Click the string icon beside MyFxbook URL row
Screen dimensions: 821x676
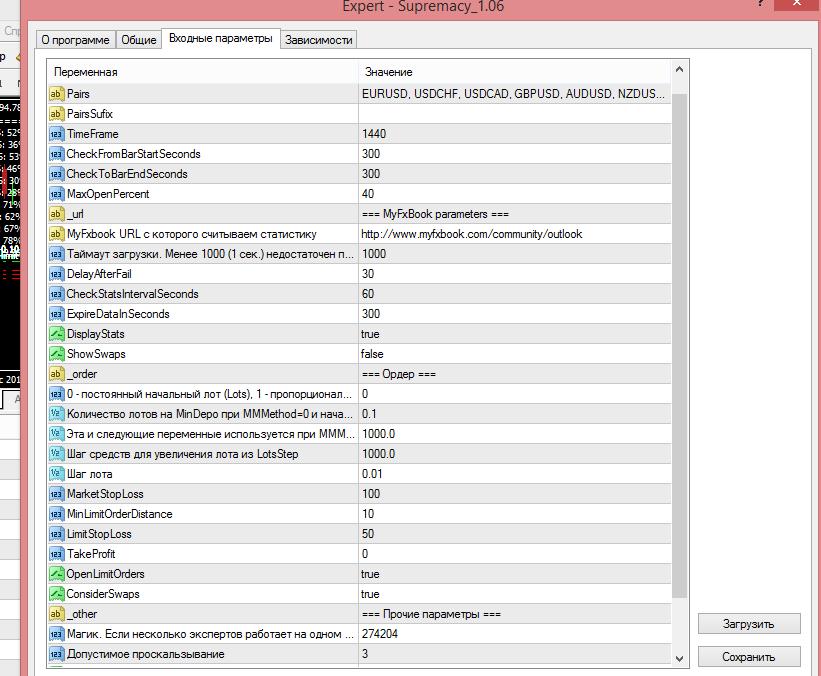pos(56,234)
